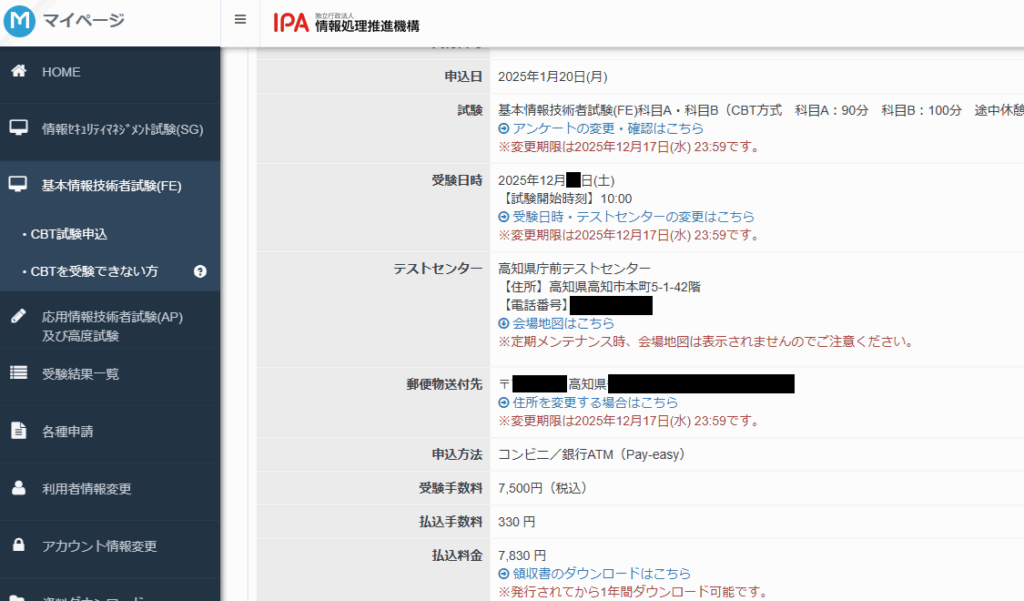Open the 会場地図はこちら map link

tap(562, 323)
